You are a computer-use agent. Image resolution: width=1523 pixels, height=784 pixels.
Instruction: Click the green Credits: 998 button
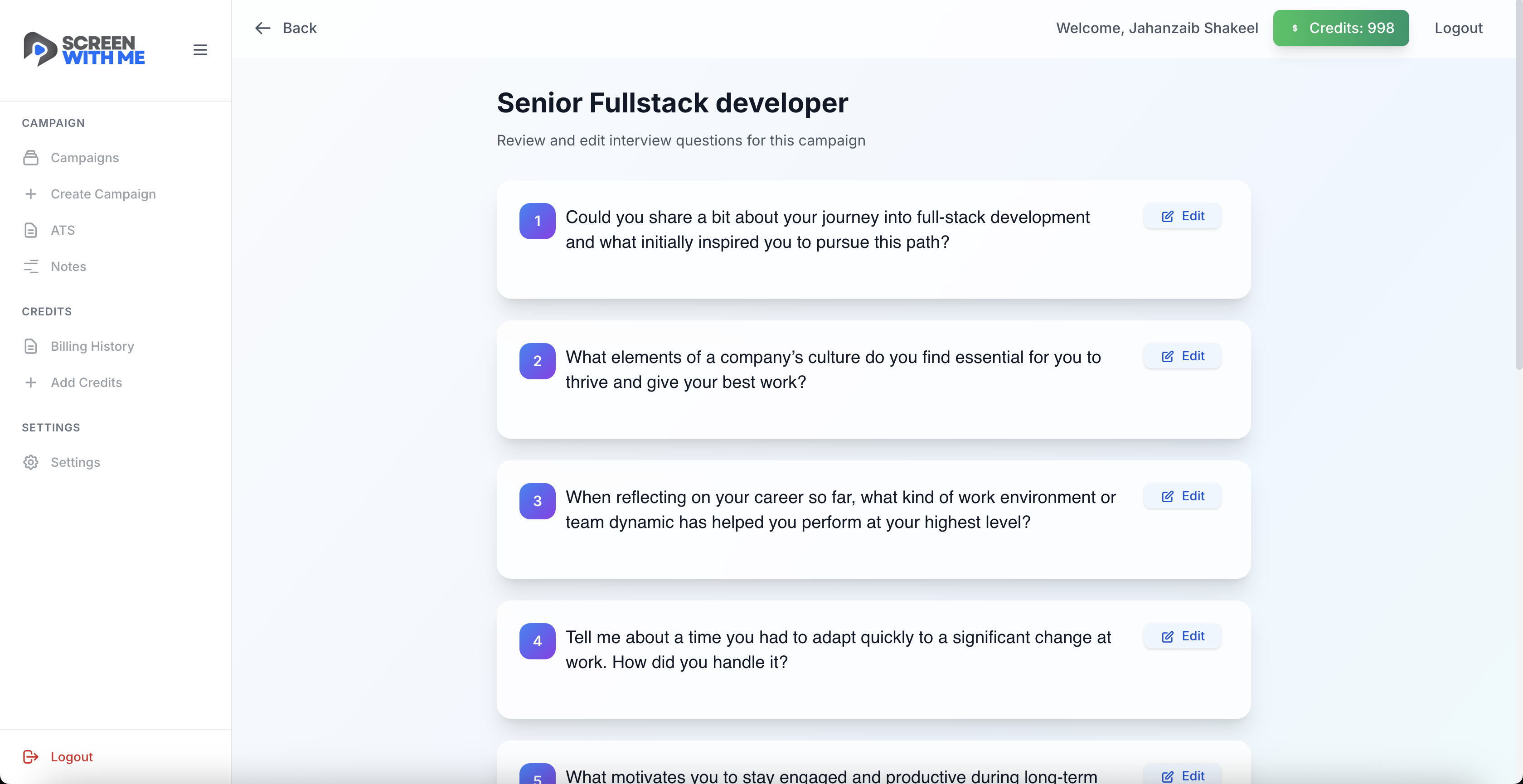[x=1341, y=28]
